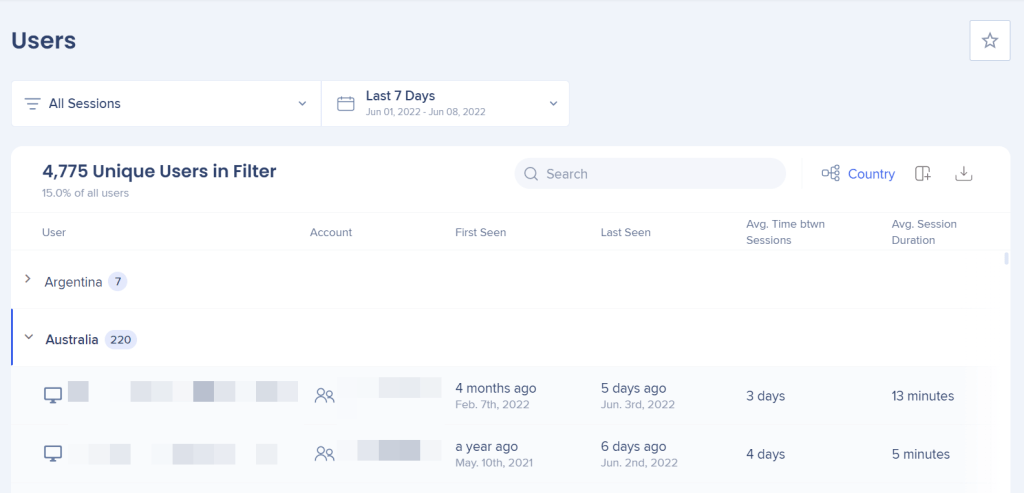The image size is (1024, 493).
Task: Collapse the Australia country group
Action: 29,339
